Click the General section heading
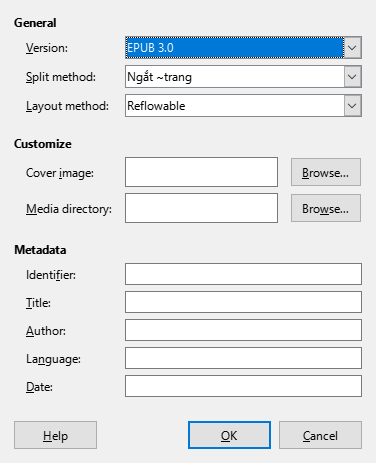Screen dimensions: 376x463 (35, 23)
